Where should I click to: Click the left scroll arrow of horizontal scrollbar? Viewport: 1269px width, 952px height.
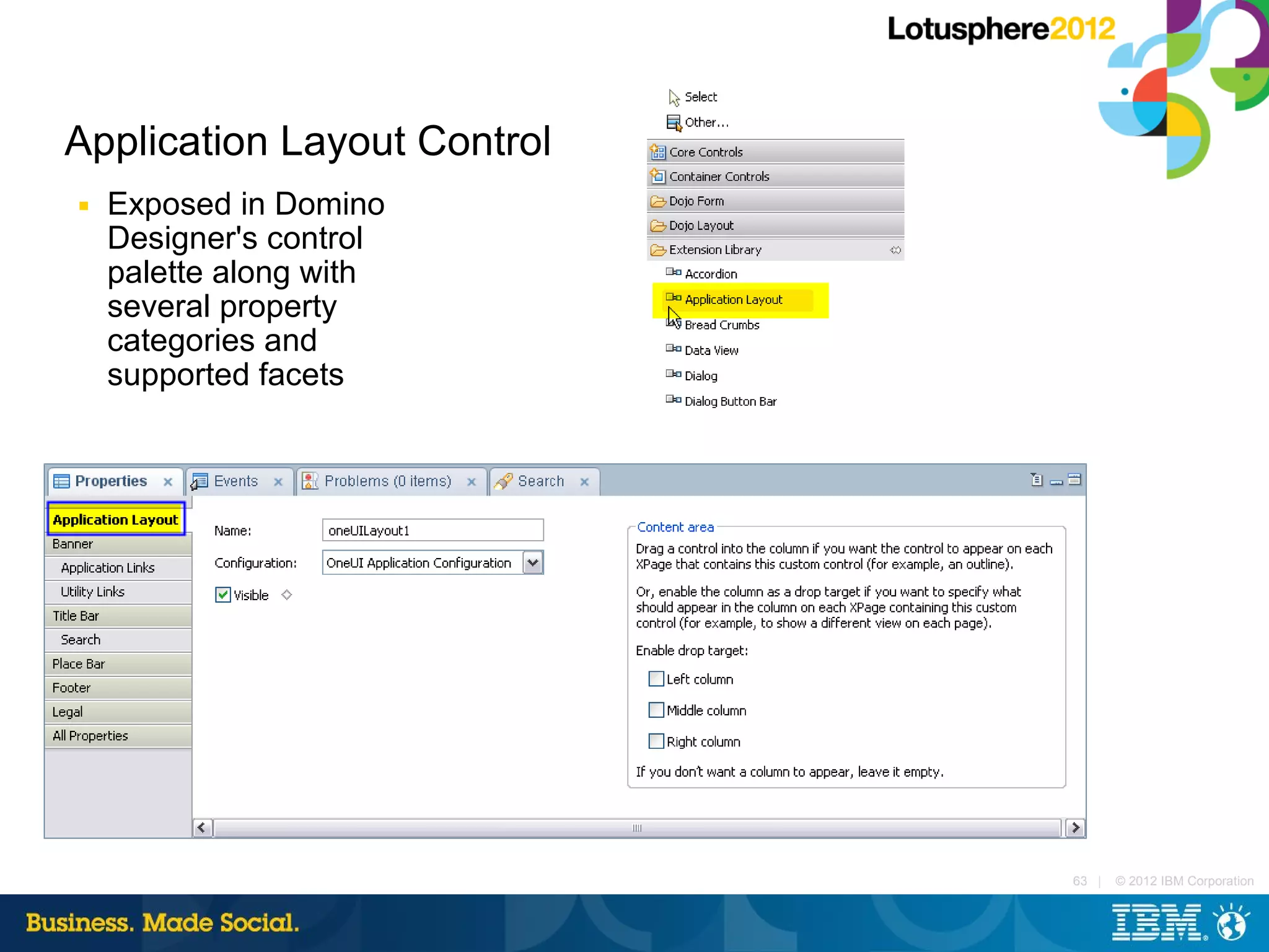click(202, 828)
